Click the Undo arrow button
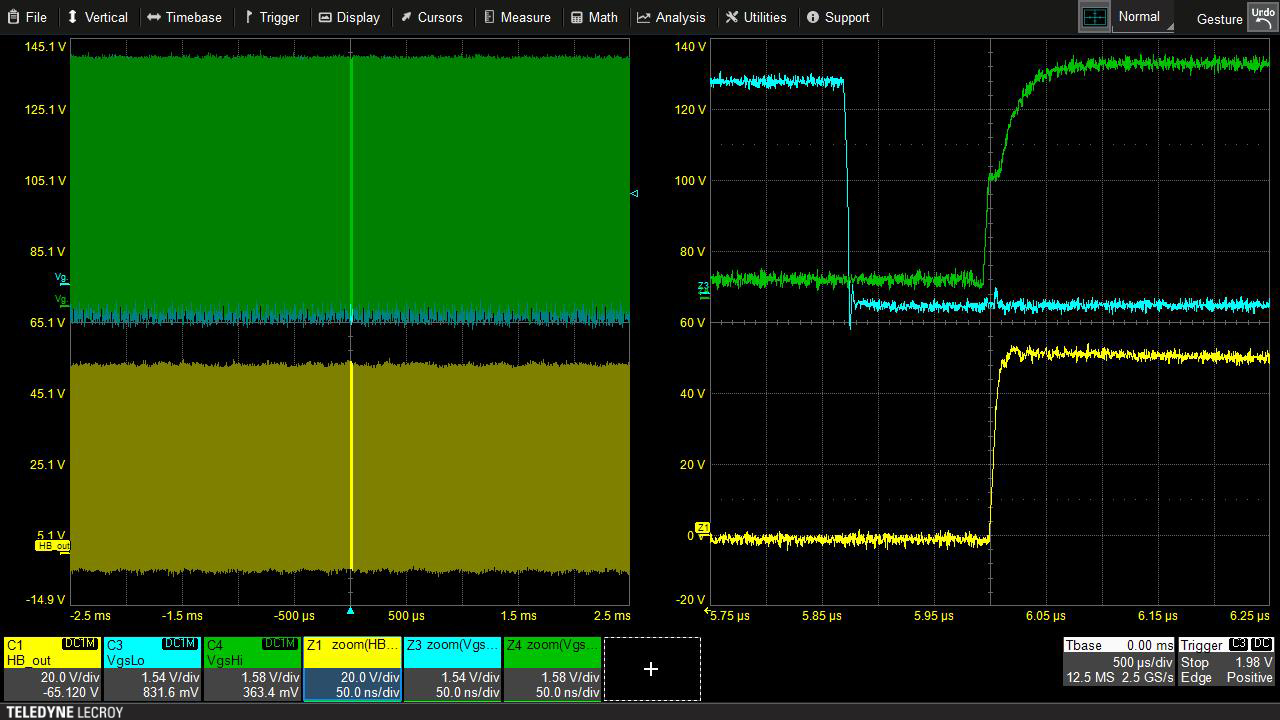Screen dimensions: 1280x720 (x=1262, y=18)
